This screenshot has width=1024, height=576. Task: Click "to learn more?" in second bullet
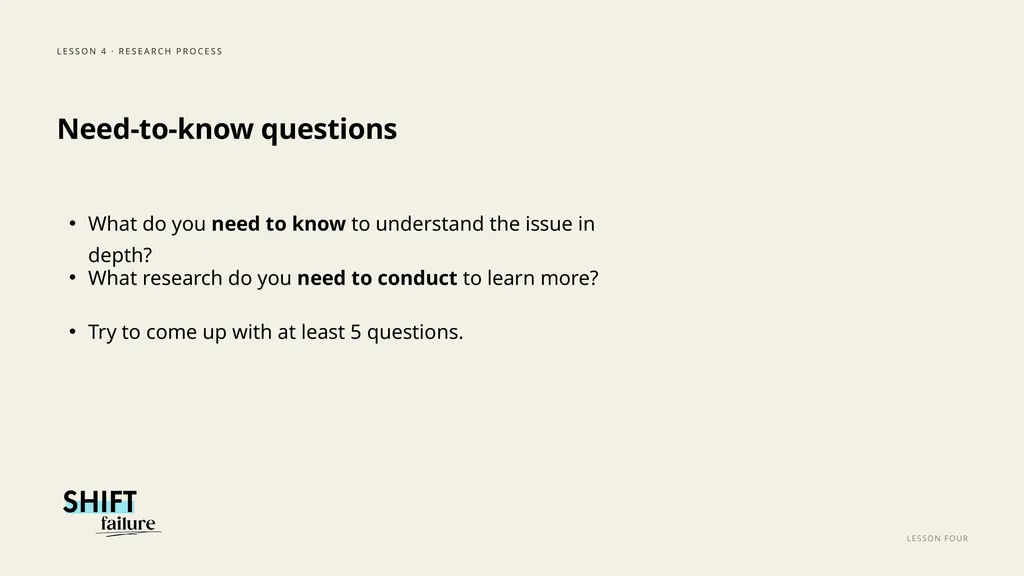pyautogui.click(x=530, y=278)
